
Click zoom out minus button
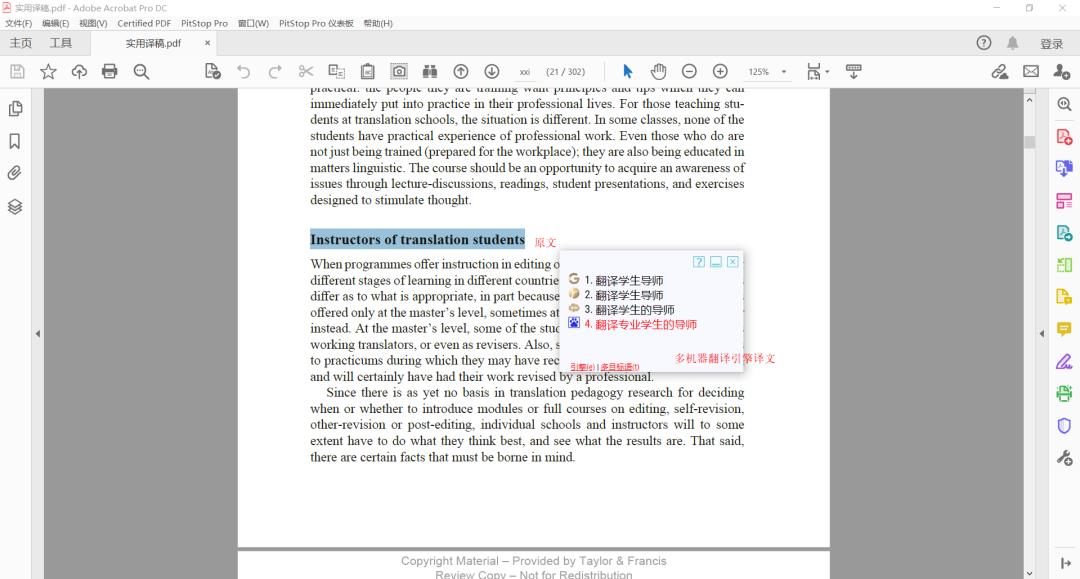click(689, 71)
